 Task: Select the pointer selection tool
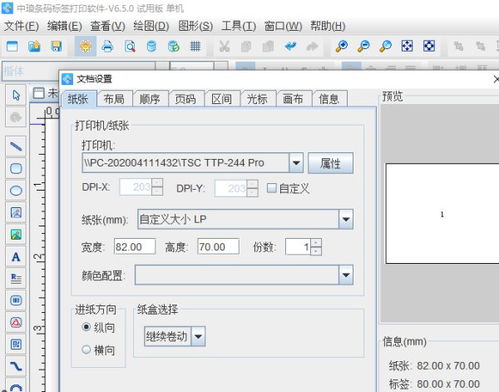tap(16, 95)
